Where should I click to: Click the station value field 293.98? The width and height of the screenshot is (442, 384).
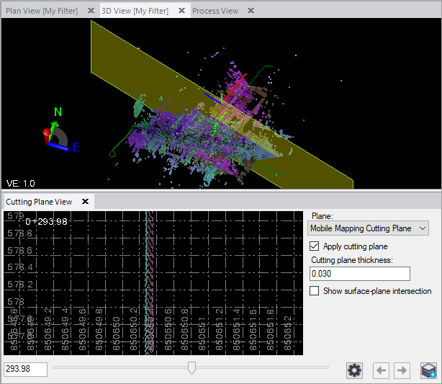coord(26,369)
